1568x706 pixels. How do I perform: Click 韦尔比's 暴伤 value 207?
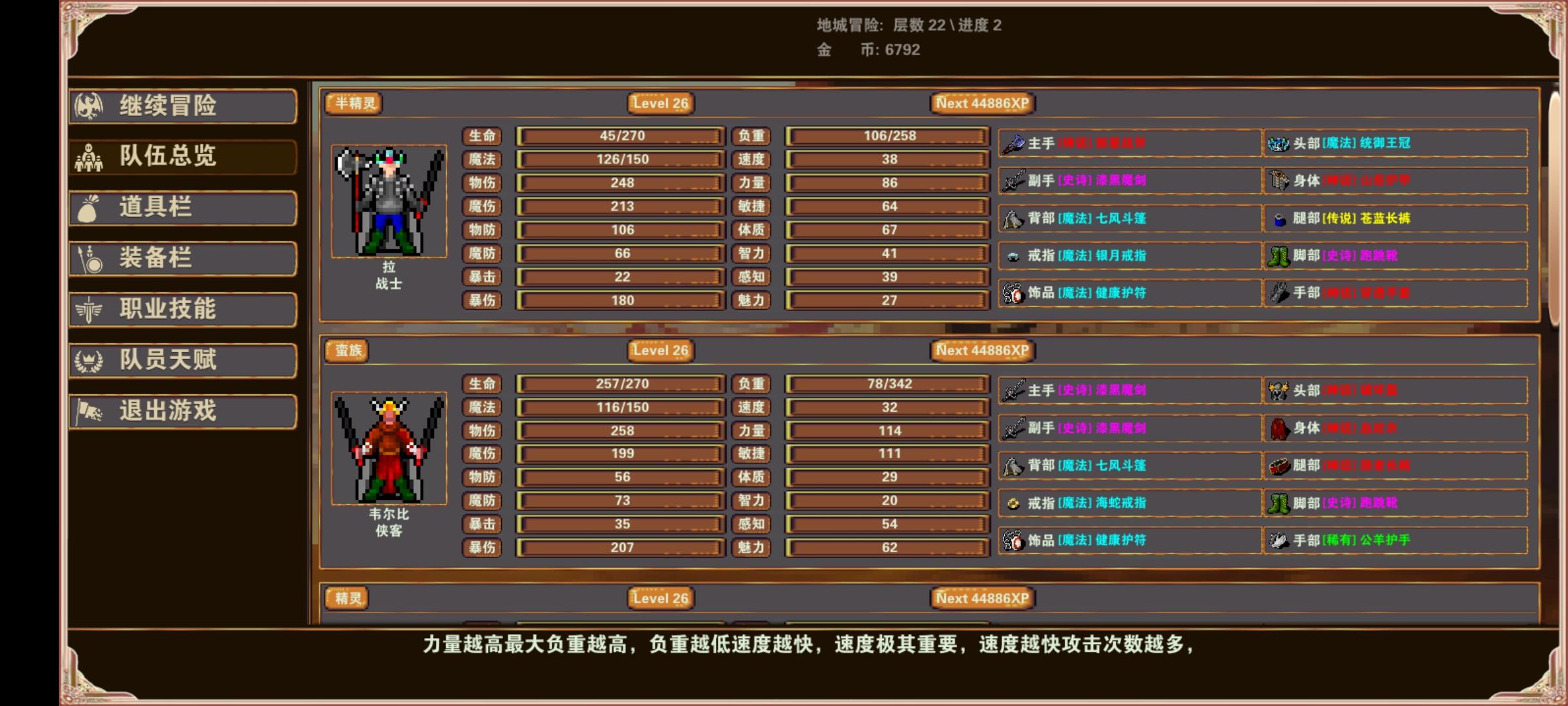[621, 548]
